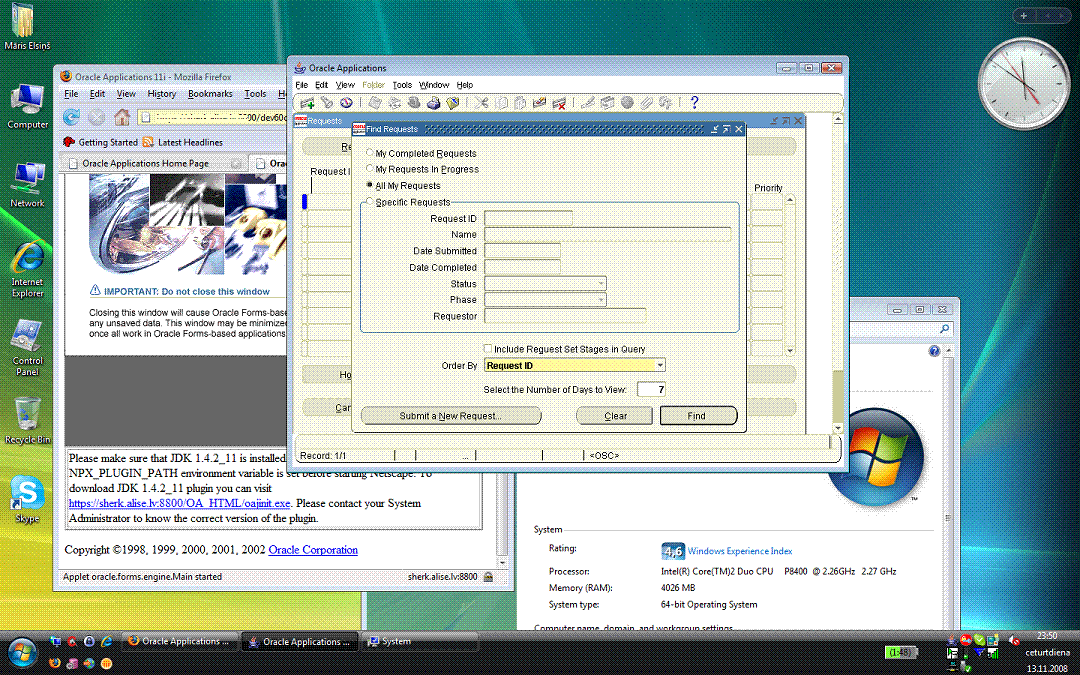The width and height of the screenshot is (1080, 675).
Task: Click the Save disk toolbar icon
Action: (375, 103)
